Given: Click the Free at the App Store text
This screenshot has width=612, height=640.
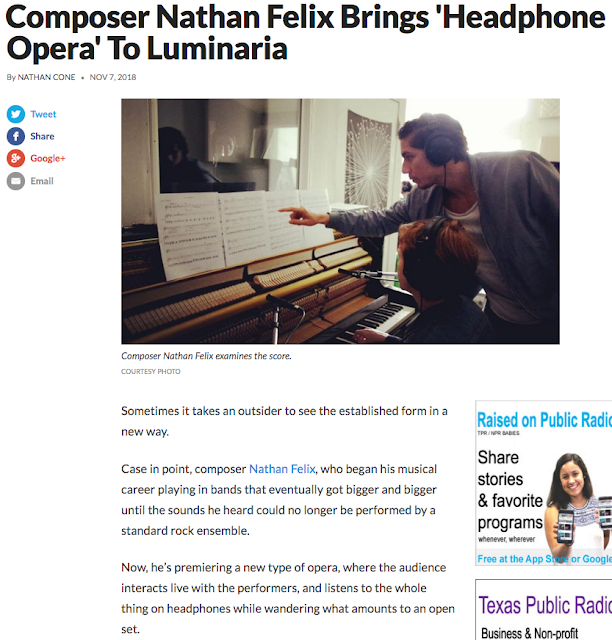Looking at the screenshot, I should 545,559.
